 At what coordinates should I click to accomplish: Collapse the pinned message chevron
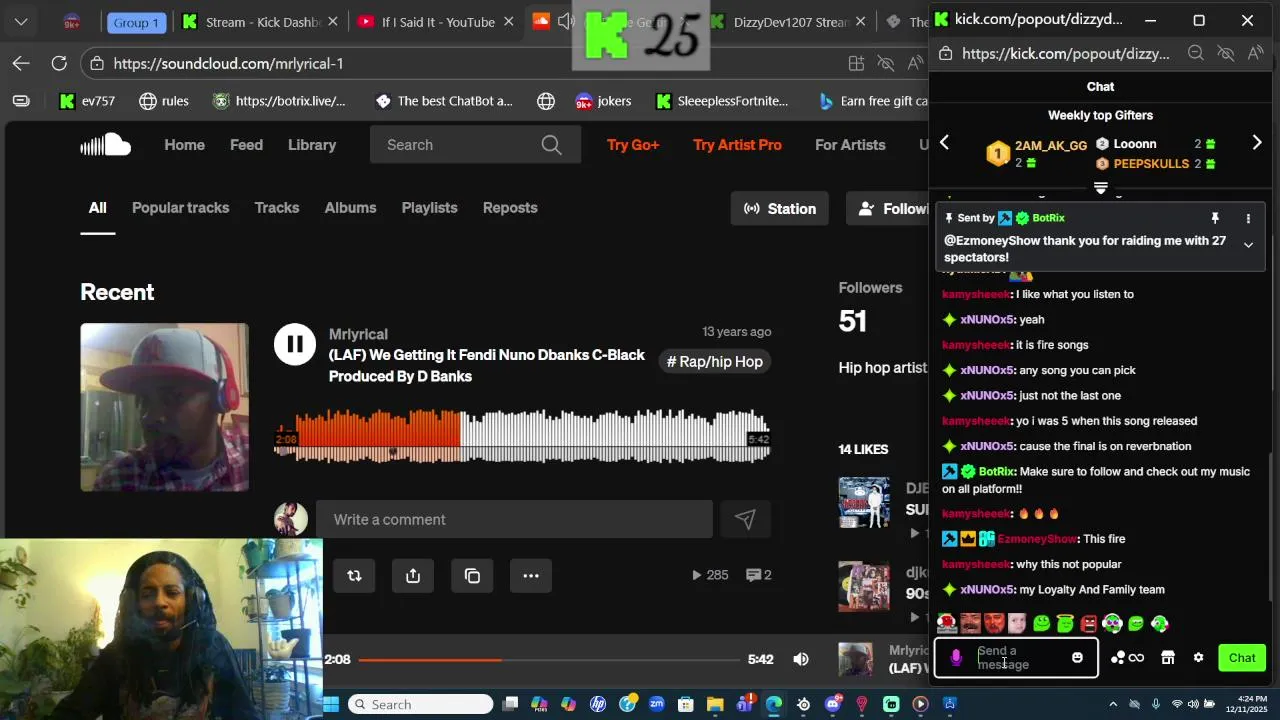1248,244
